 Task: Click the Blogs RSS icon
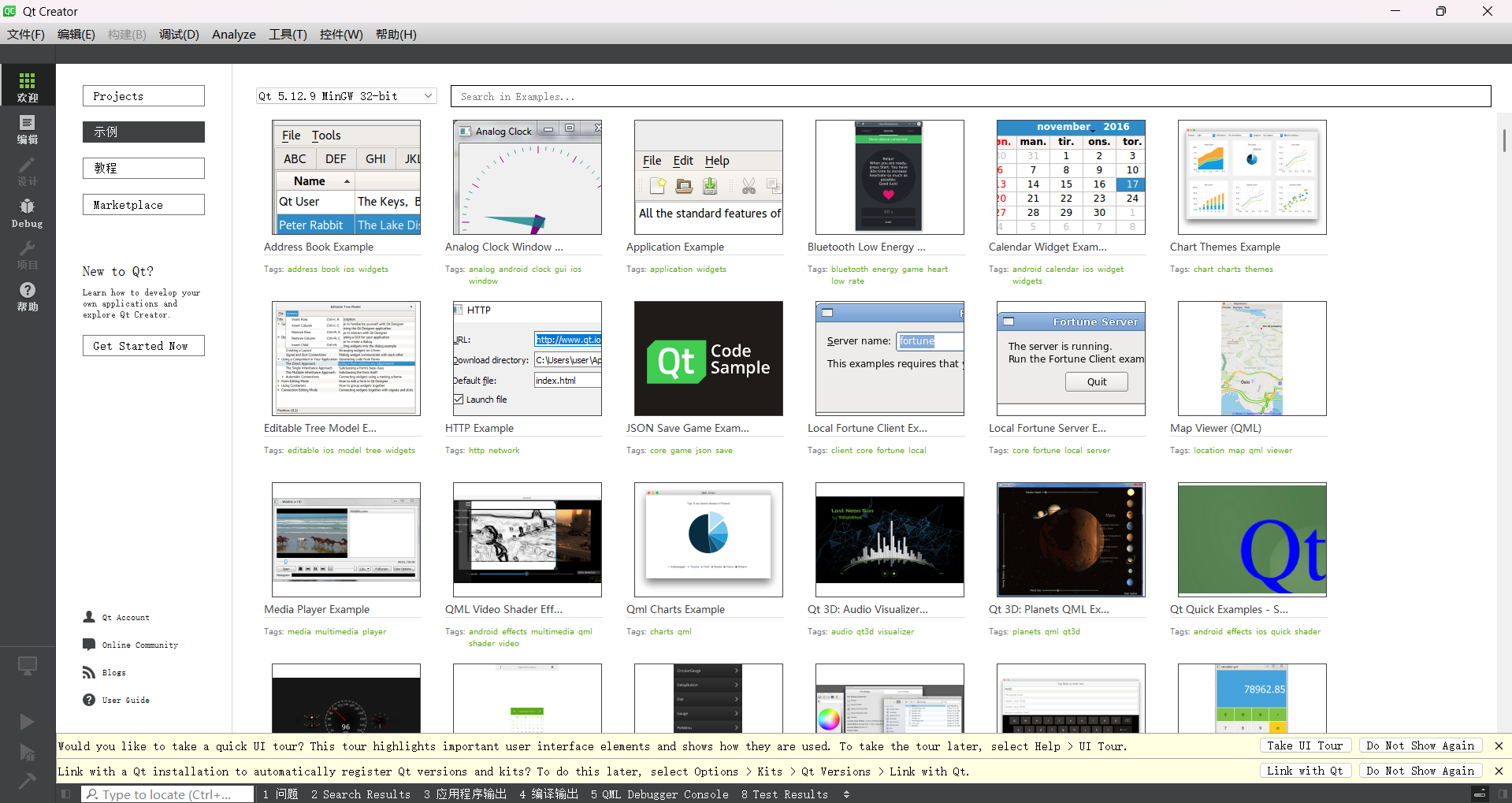pyautogui.click(x=89, y=672)
